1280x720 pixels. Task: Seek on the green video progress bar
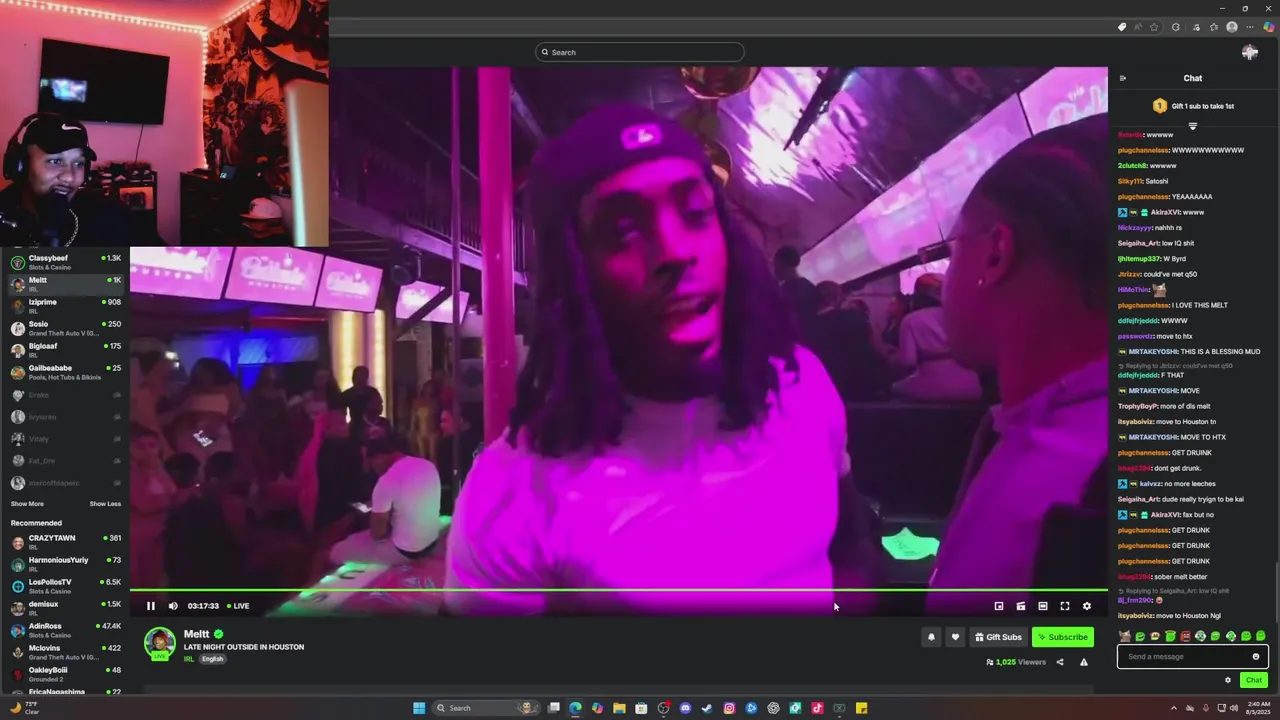click(x=618, y=590)
